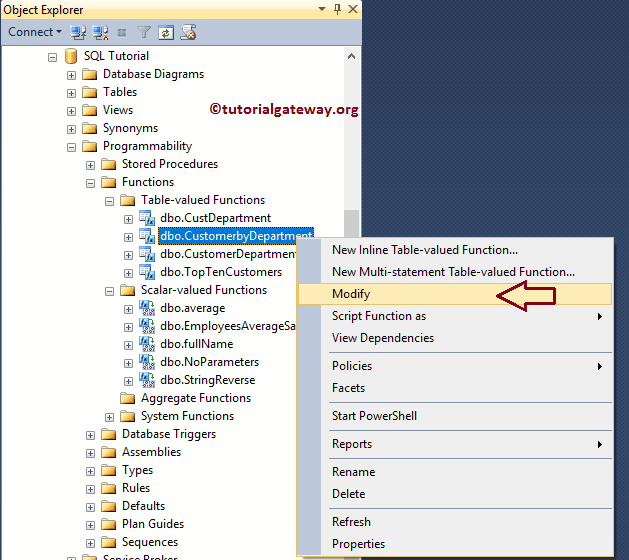Select the Plan Guides tree item
Viewport: 629px width, 560px height.
click(x=153, y=524)
